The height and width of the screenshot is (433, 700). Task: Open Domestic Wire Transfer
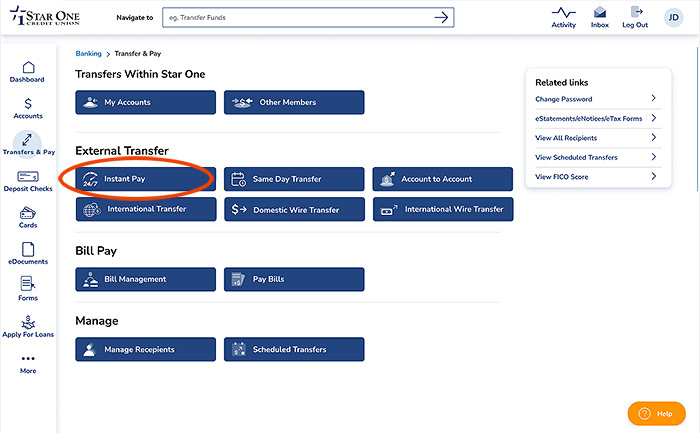pyautogui.click(x=295, y=209)
